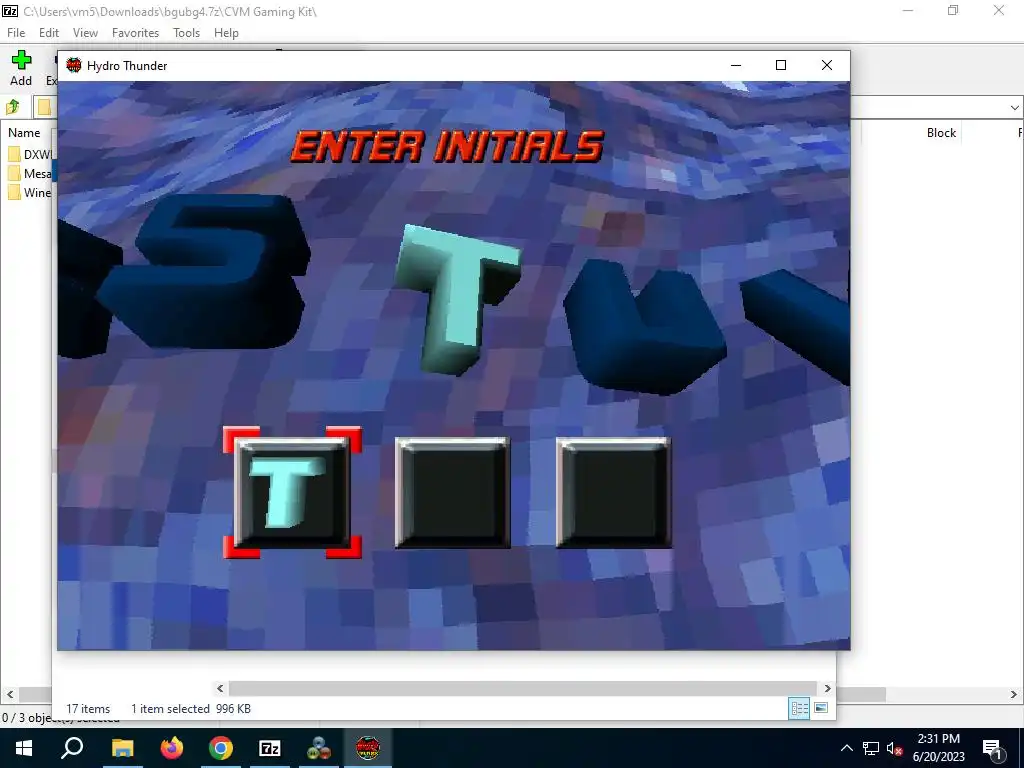The image size is (1024, 768).
Task: Select the Wine folder in the 7-Zip list
Action: pos(30,193)
